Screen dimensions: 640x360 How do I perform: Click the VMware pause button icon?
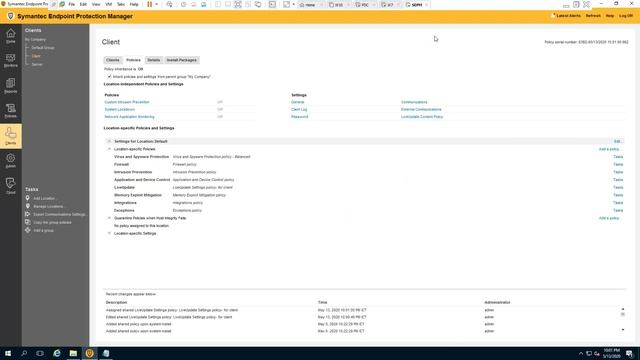[149, 4]
